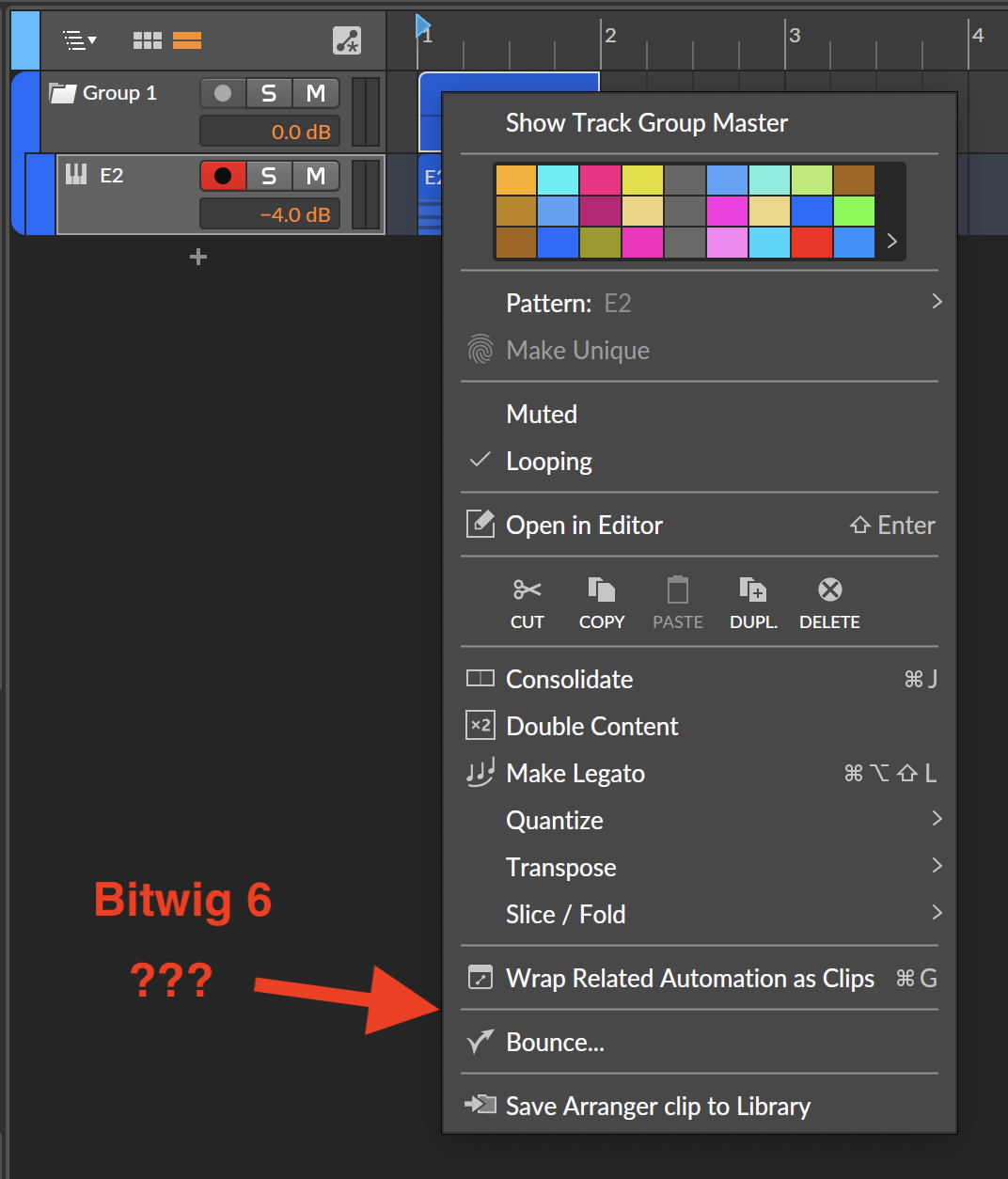Pick the bright green swatch in middle row
1008x1179 pixels.
pyautogui.click(x=855, y=212)
